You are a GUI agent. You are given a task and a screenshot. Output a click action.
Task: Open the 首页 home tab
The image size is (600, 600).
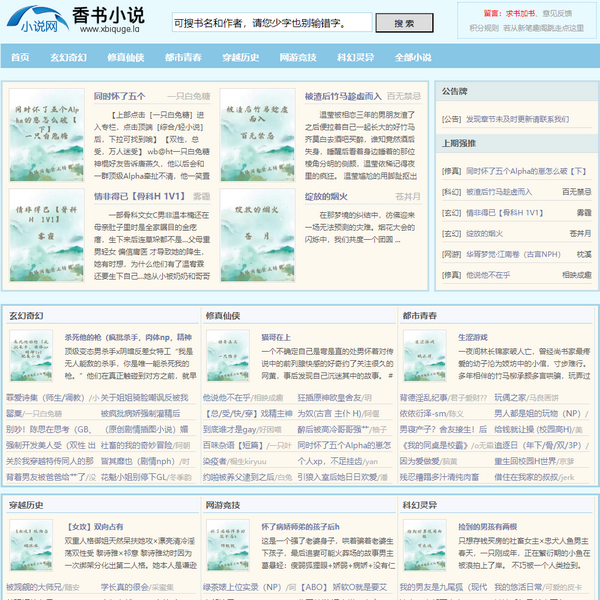coord(20,58)
